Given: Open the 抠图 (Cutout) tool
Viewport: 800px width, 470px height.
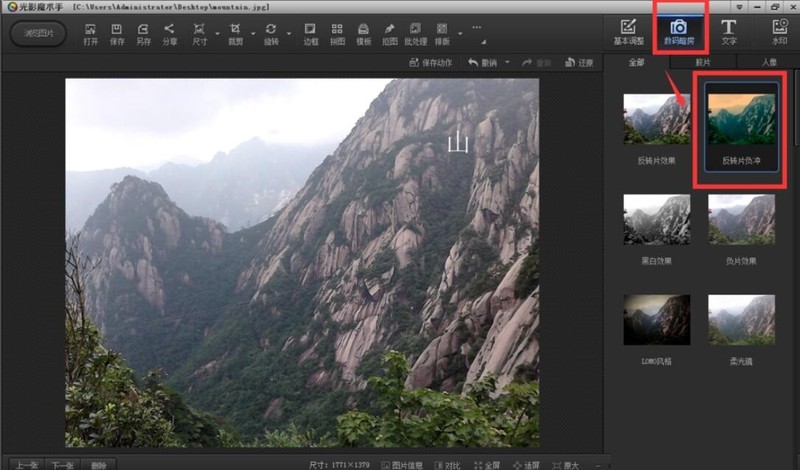Looking at the screenshot, I should click(389, 33).
